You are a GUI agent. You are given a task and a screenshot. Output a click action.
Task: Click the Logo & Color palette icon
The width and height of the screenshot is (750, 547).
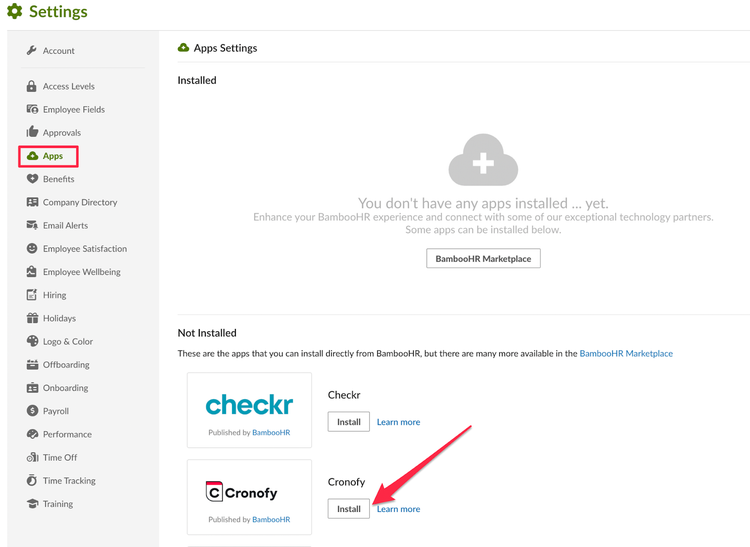(x=32, y=341)
